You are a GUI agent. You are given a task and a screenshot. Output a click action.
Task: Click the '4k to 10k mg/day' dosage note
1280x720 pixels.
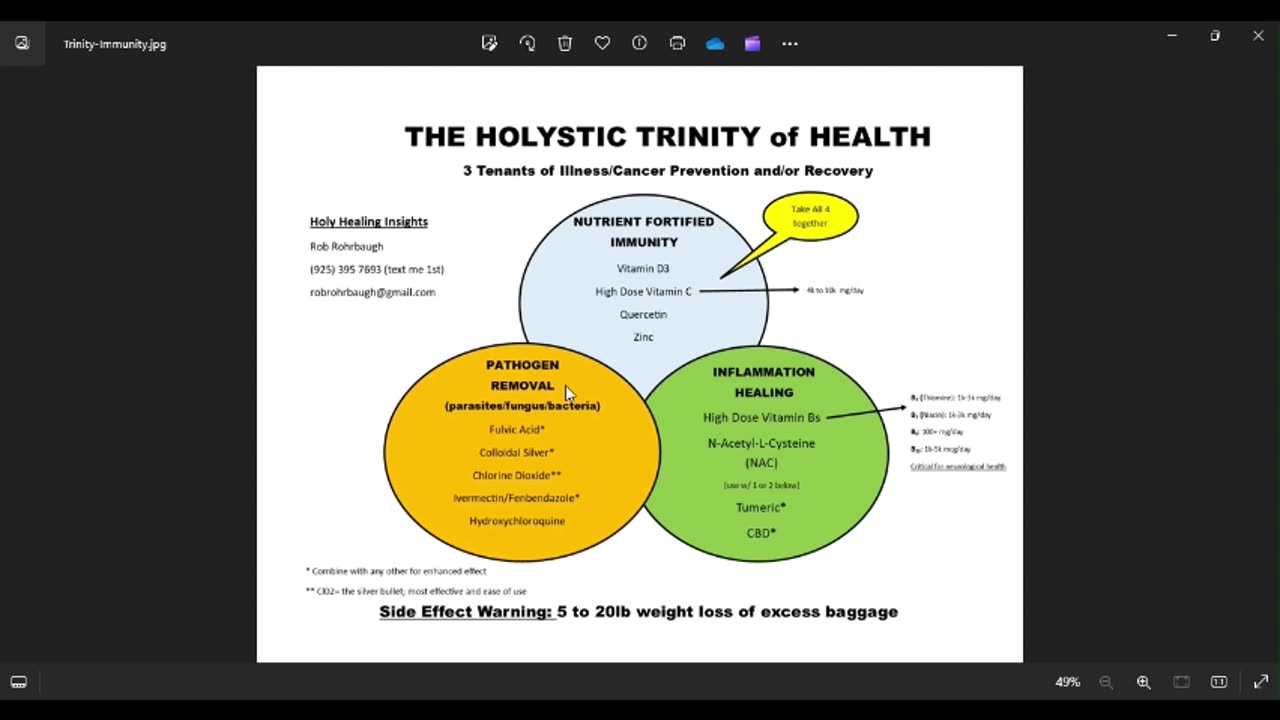[x=835, y=290]
